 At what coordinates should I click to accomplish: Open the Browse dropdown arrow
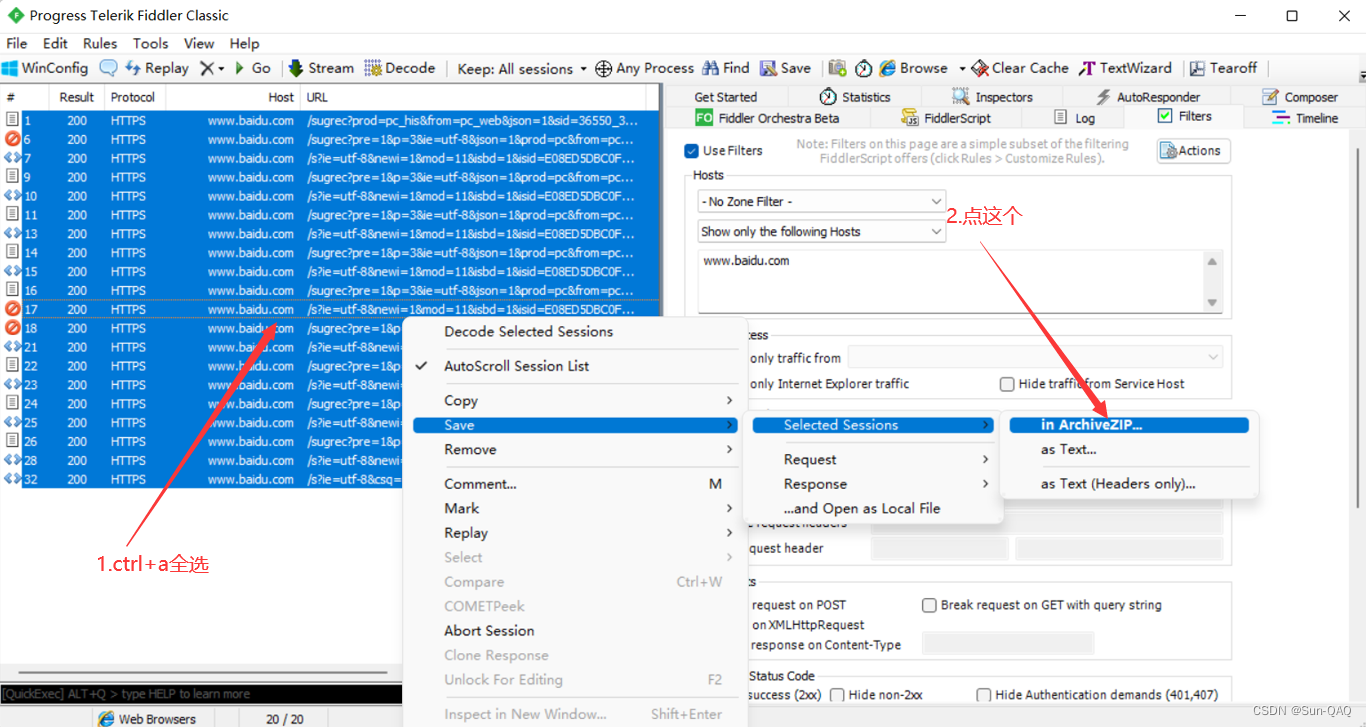click(x=962, y=68)
